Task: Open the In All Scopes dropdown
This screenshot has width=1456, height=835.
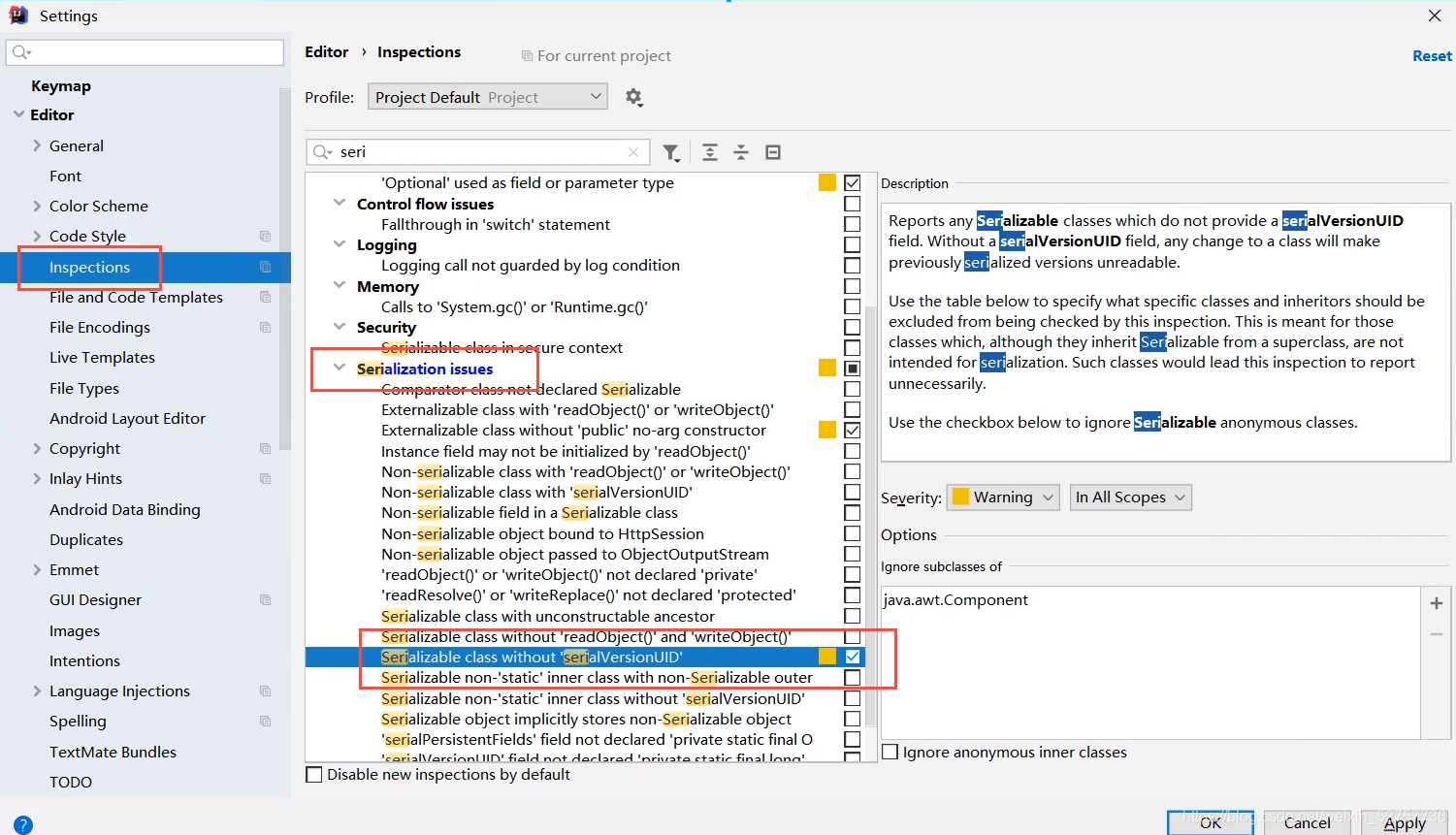Action: pos(1130,498)
